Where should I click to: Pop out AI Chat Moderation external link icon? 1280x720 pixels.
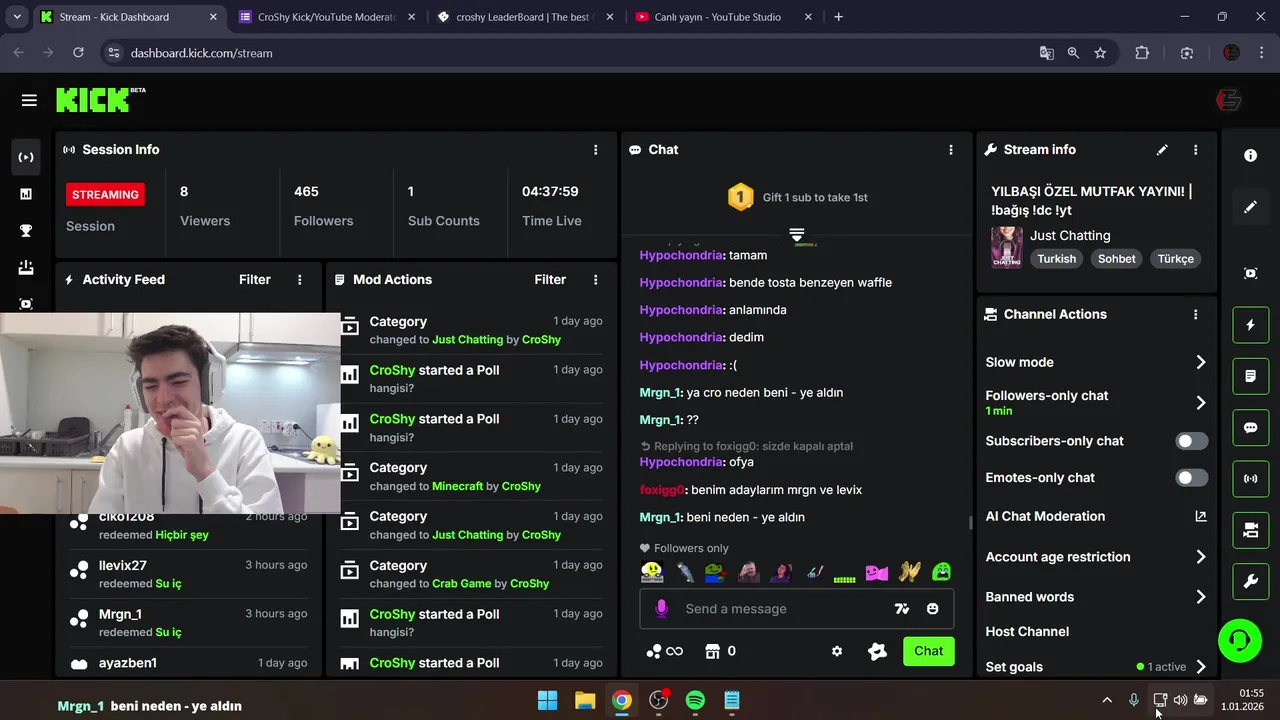tap(1201, 516)
